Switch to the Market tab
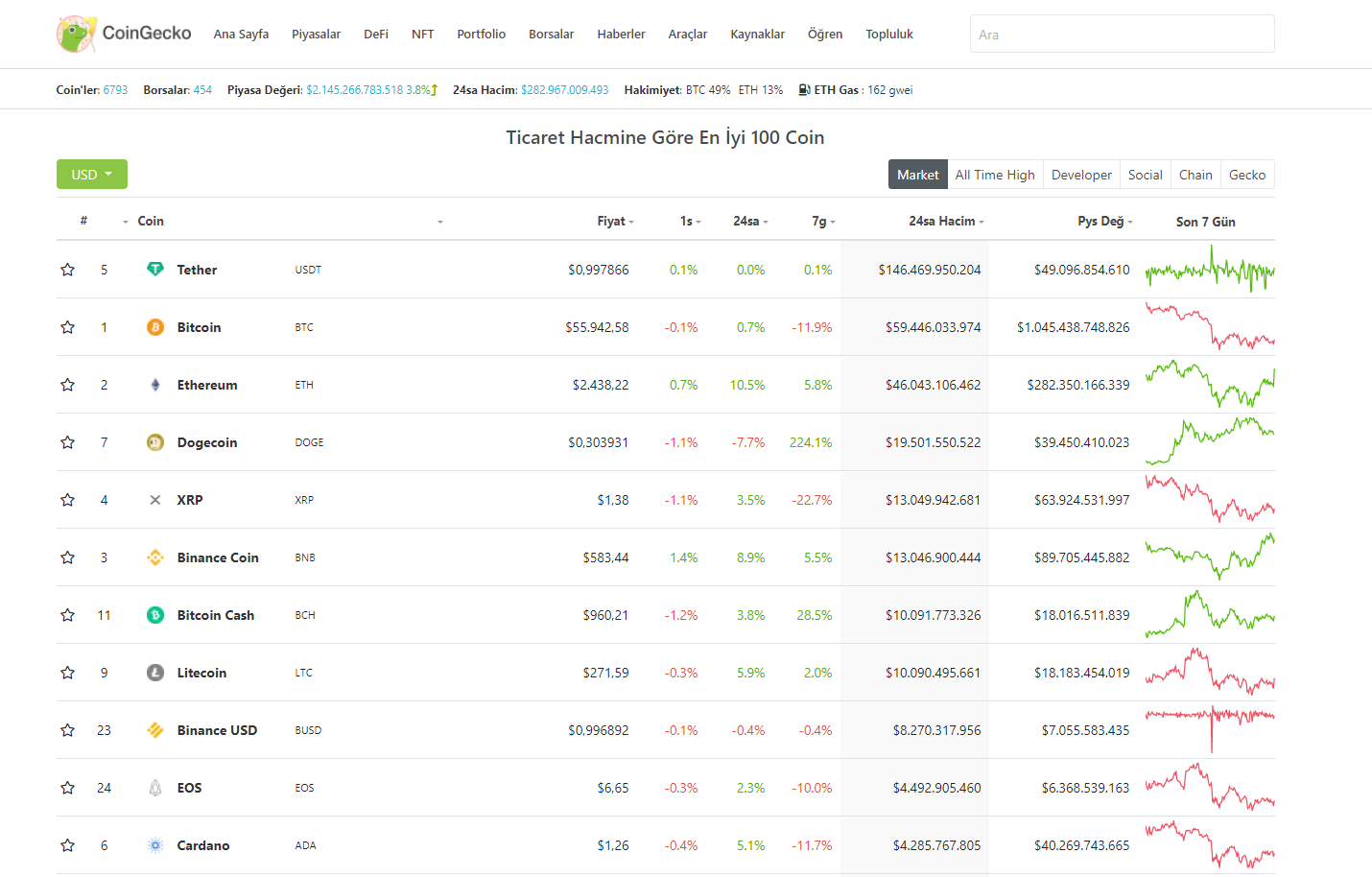The height and width of the screenshot is (877, 1372). [918, 175]
